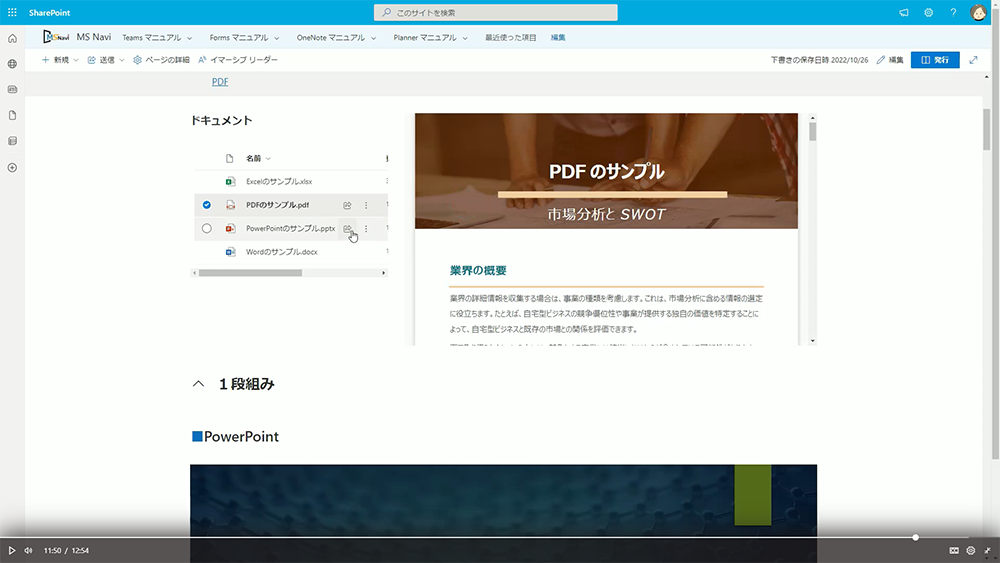
Task: Share PDFのサンプル.pdf via share icon
Action: [347, 205]
